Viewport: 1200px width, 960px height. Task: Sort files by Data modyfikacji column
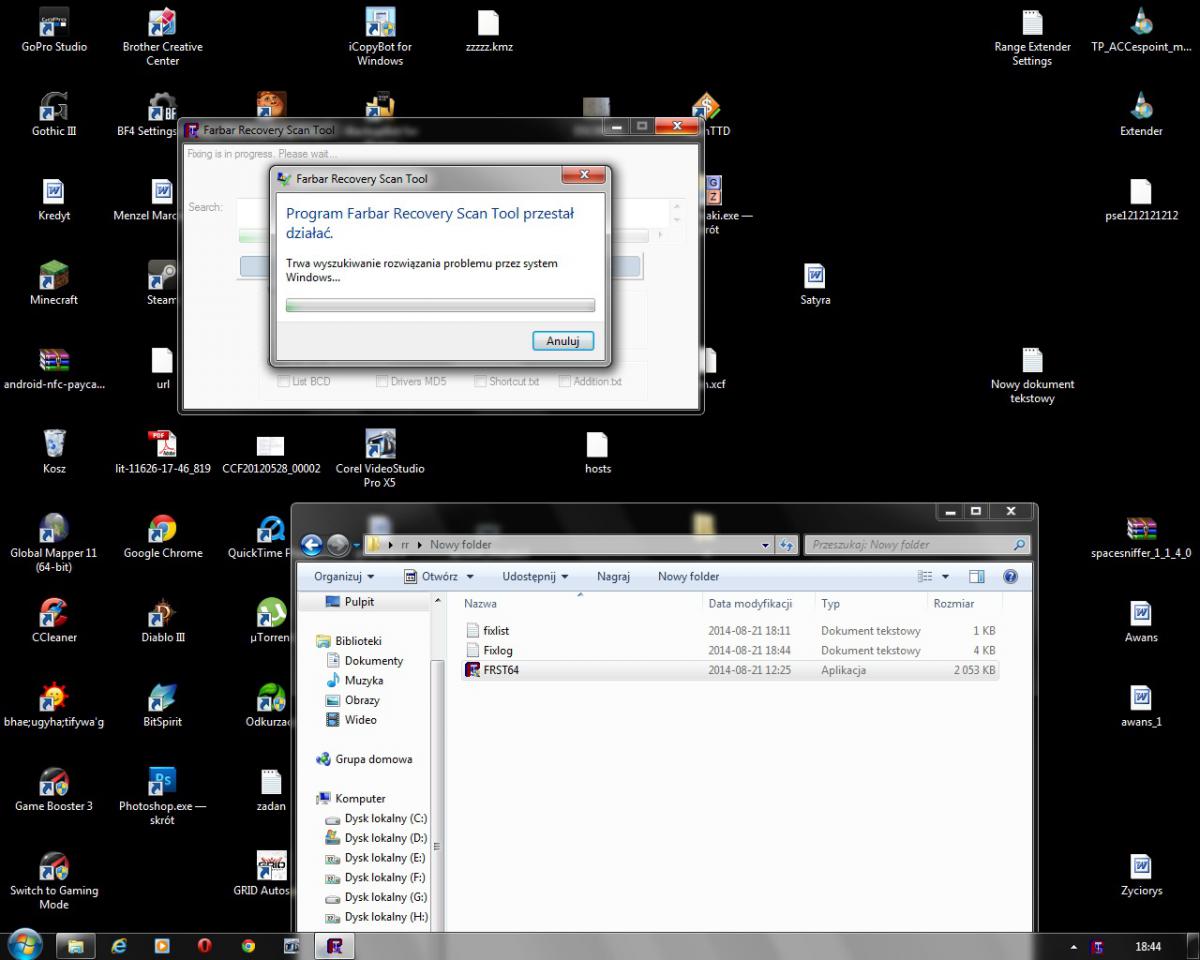[760, 603]
